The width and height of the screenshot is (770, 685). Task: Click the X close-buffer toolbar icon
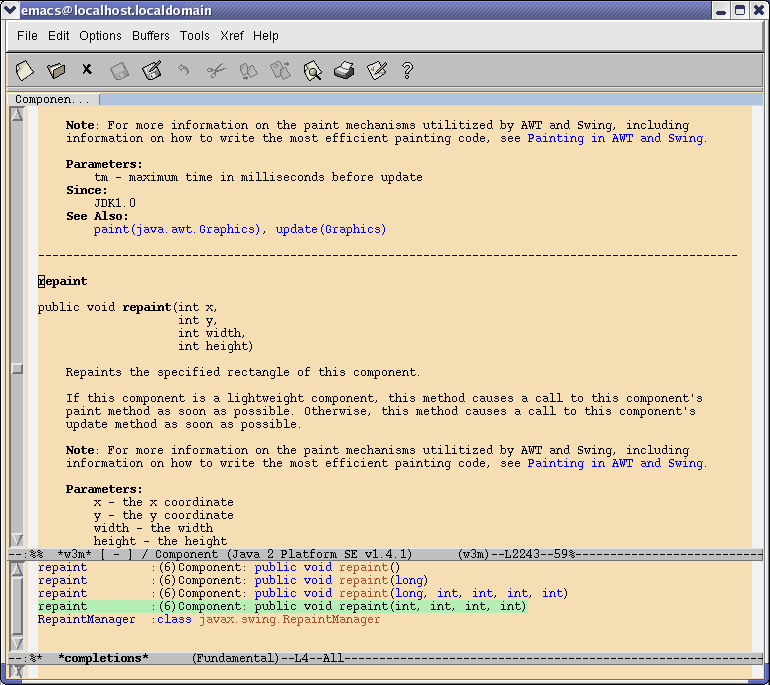(x=87, y=69)
